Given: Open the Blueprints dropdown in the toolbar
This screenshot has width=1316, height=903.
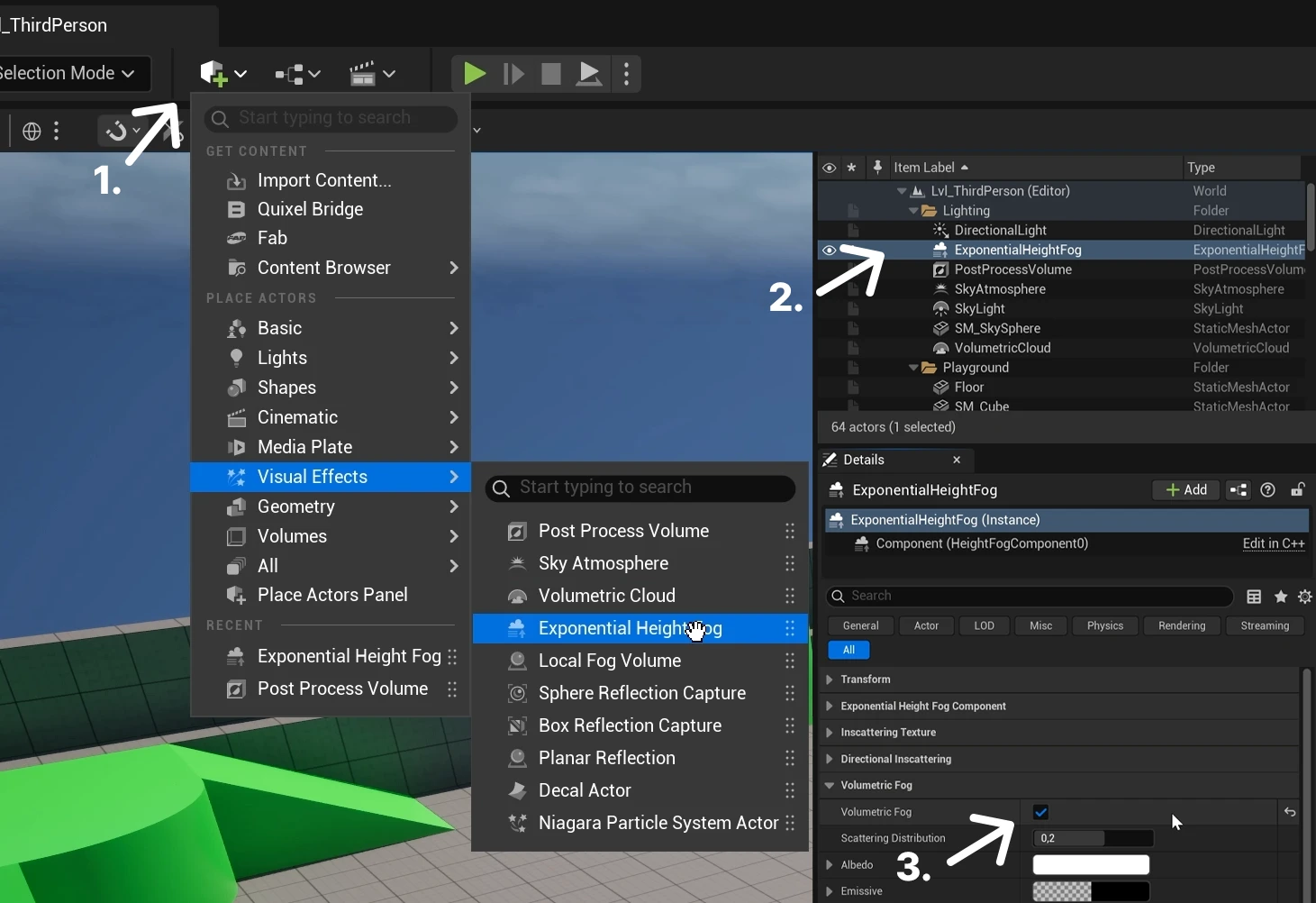Looking at the screenshot, I should pyautogui.click(x=297, y=74).
